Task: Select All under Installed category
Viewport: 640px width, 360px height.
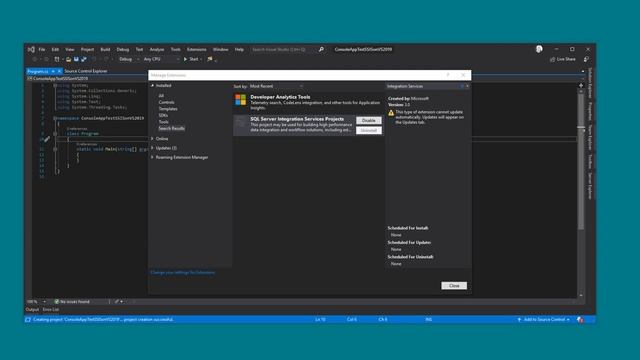Action: [161, 96]
